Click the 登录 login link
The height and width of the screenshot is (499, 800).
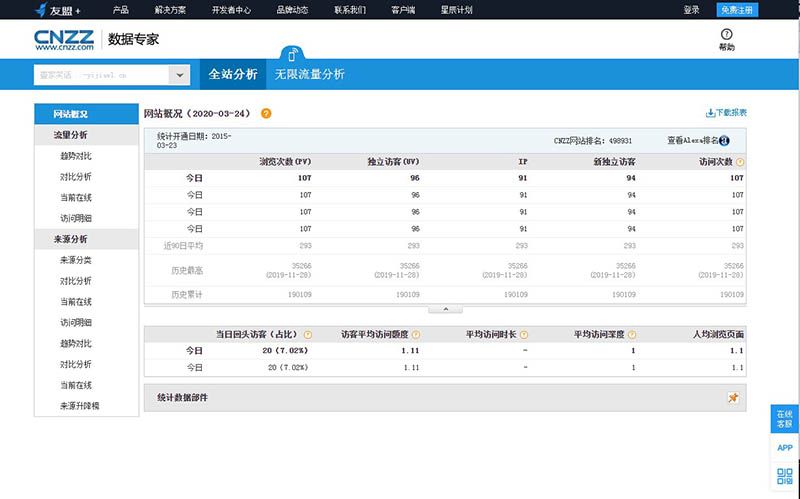tap(691, 10)
